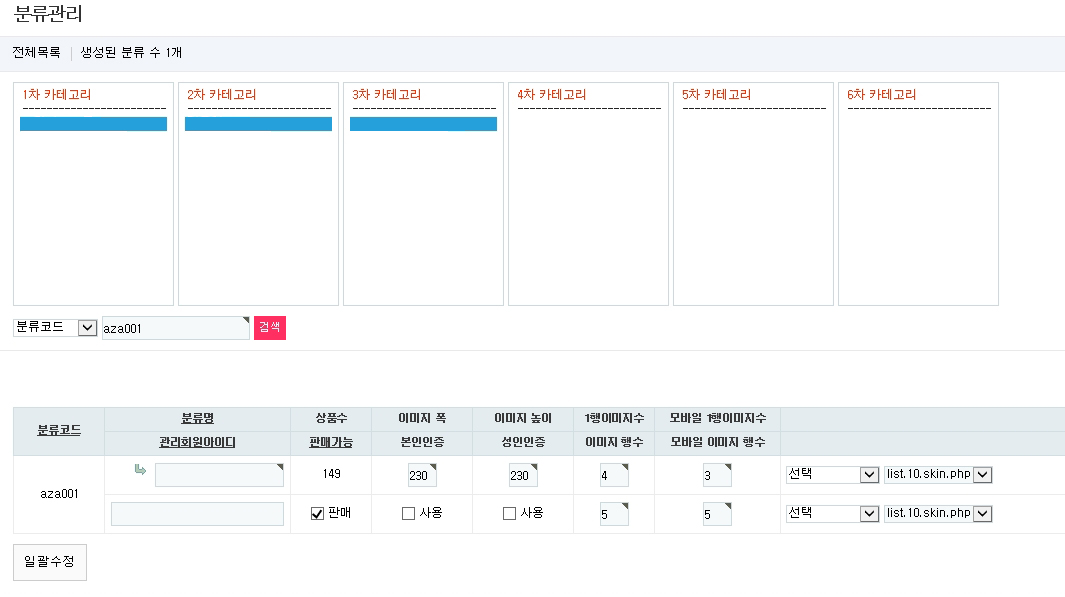The image size is (1065, 597).
Task: Focus the search field containing aza001
Action: 175,328
